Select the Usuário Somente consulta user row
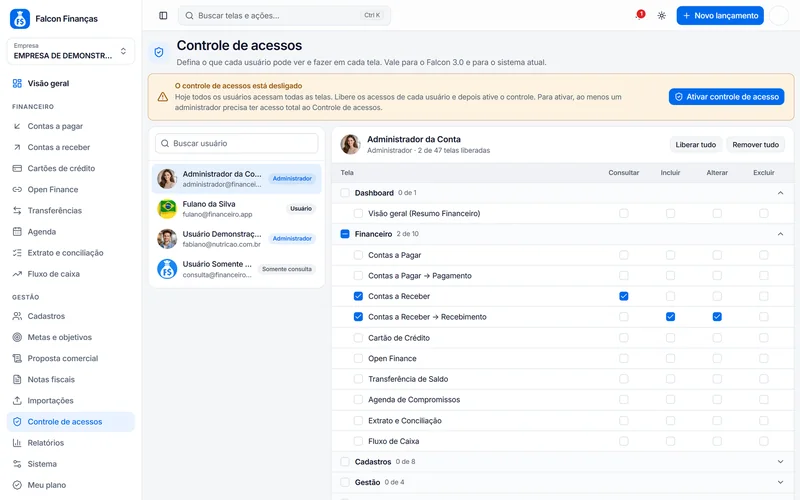Image resolution: width=800 pixels, height=500 pixels. point(237,269)
